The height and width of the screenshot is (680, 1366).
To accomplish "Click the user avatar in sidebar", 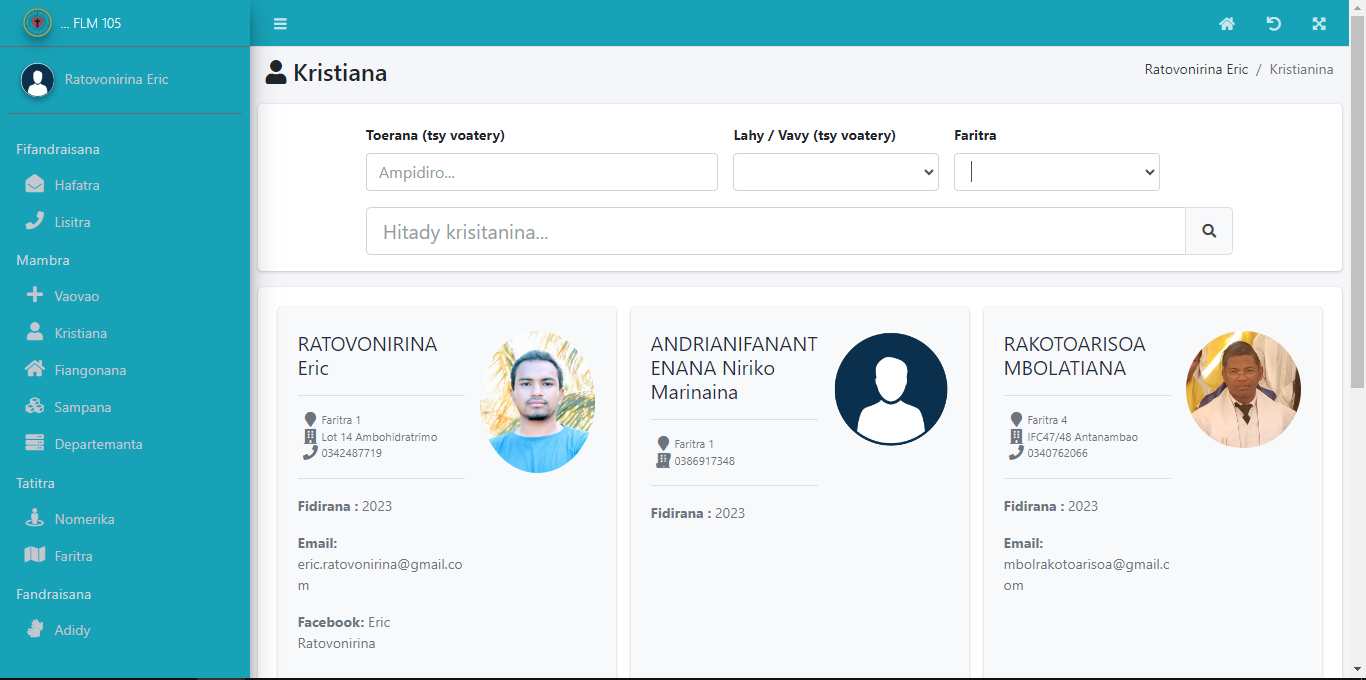I will pos(38,80).
